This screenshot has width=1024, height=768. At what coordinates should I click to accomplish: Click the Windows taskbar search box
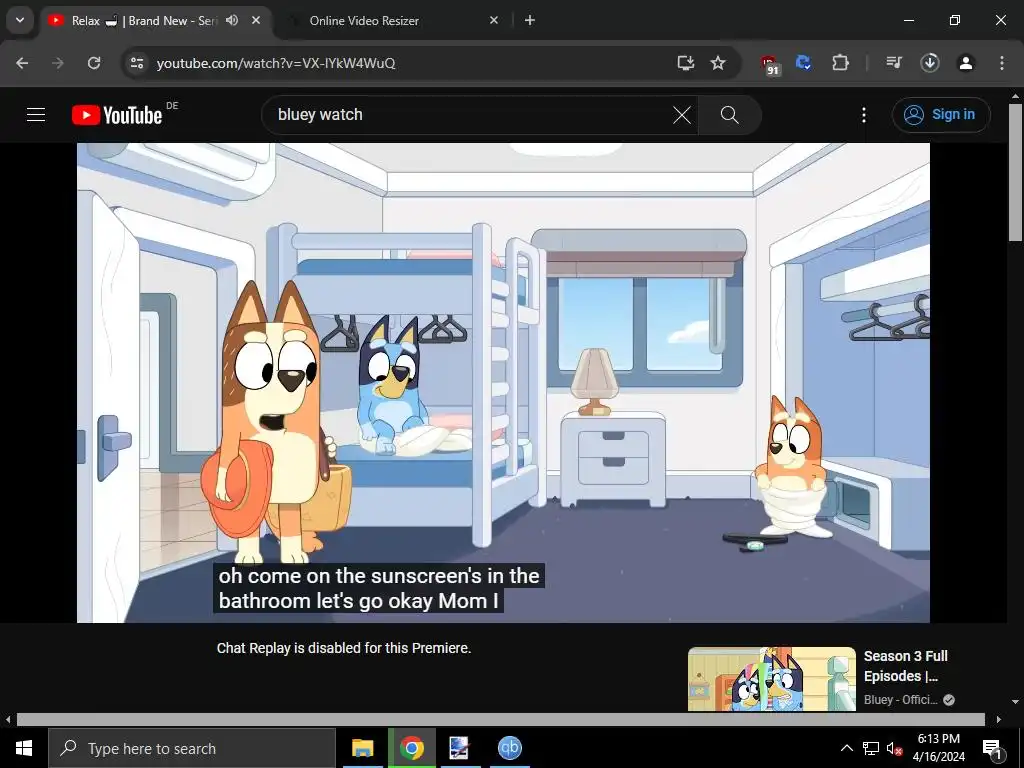192,748
